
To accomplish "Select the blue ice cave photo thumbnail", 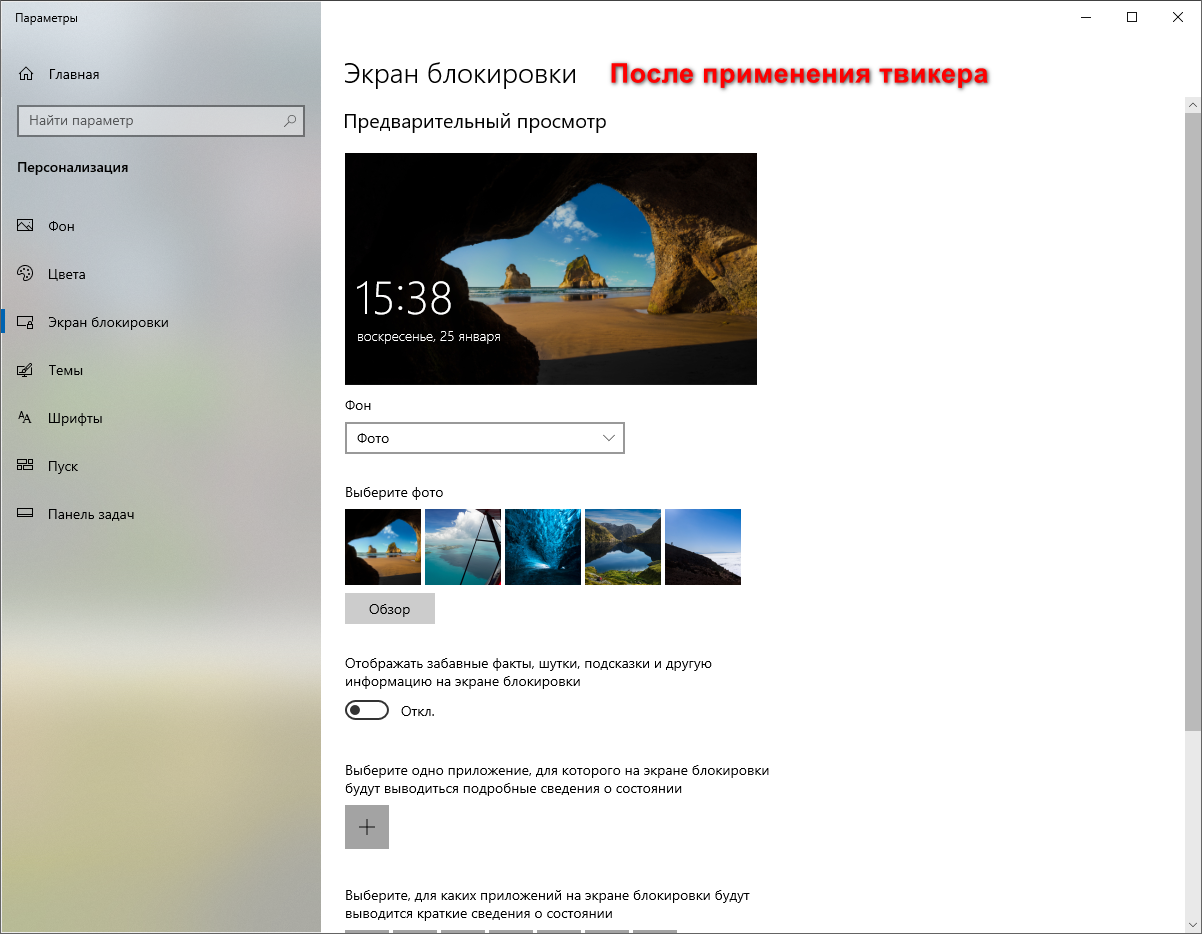I will pos(543,547).
